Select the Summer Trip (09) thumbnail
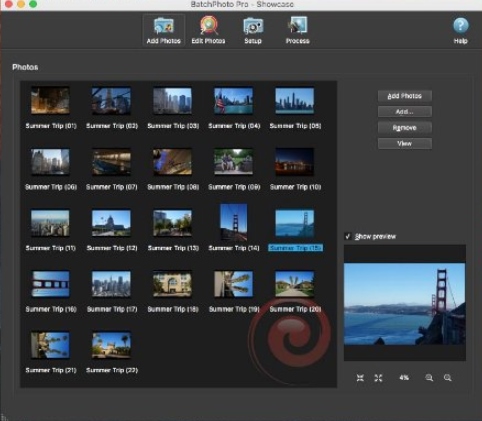The height and width of the screenshot is (421, 482). (233, 162)
